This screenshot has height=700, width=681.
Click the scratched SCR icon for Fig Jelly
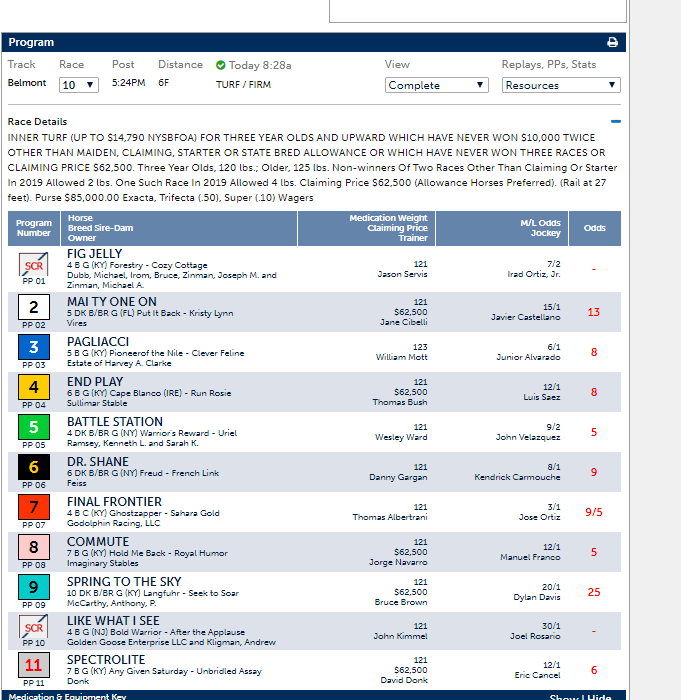pyautogui.click(x=34, y=266)
